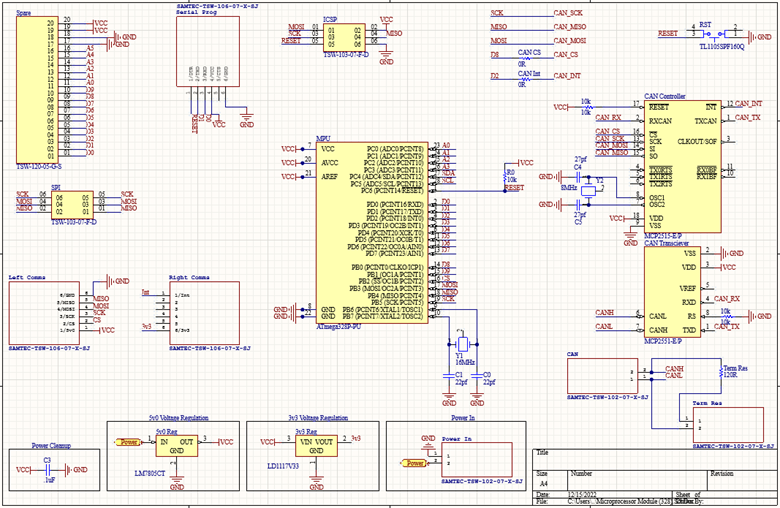Select the C4 27pf capacitor symbol

(x=571, y=176)
